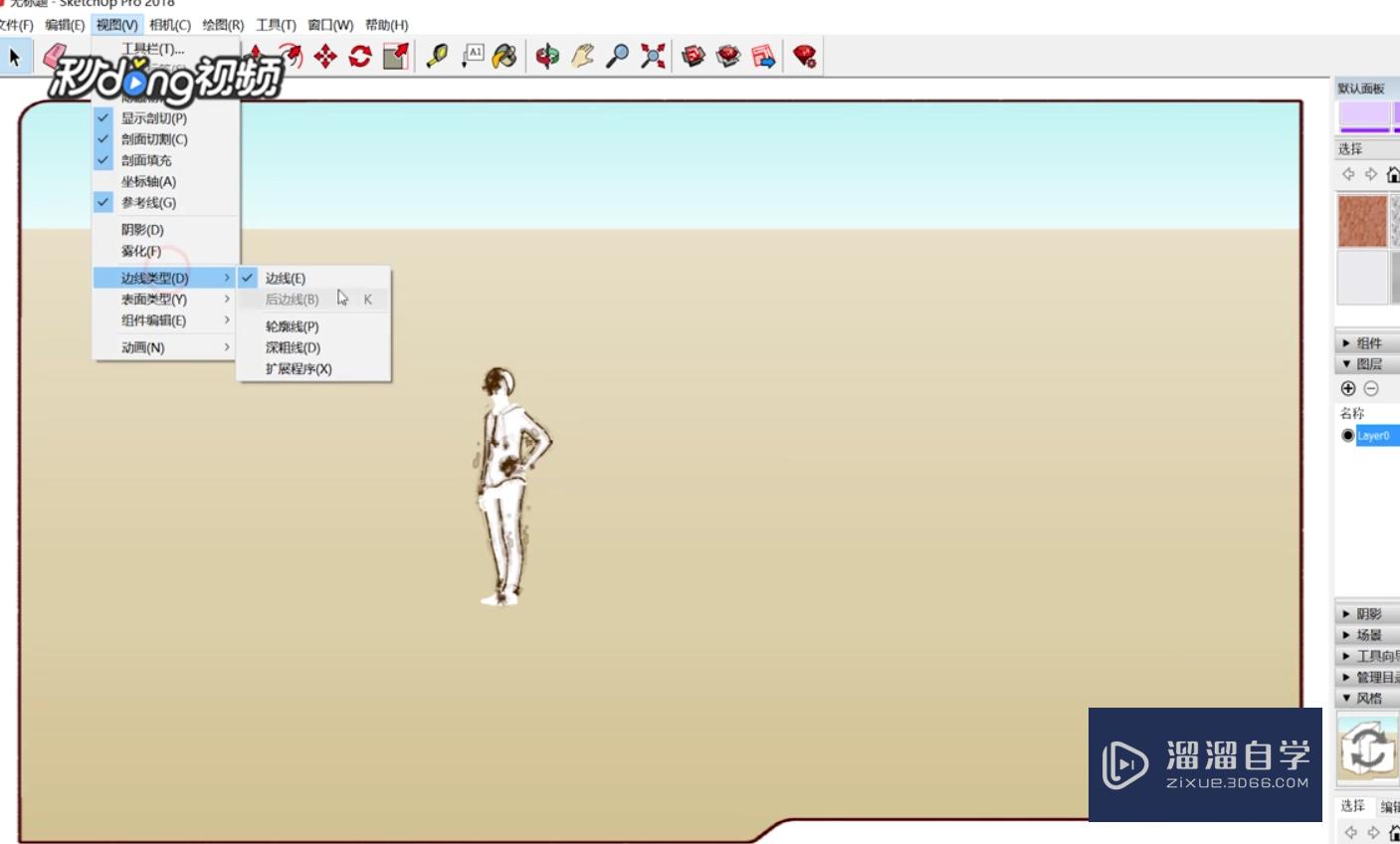Image resolution: width=1400 pixels, height=844 pixels.
Task: Toggle 雾化(F) fog
Action: [x=166, y=251]
